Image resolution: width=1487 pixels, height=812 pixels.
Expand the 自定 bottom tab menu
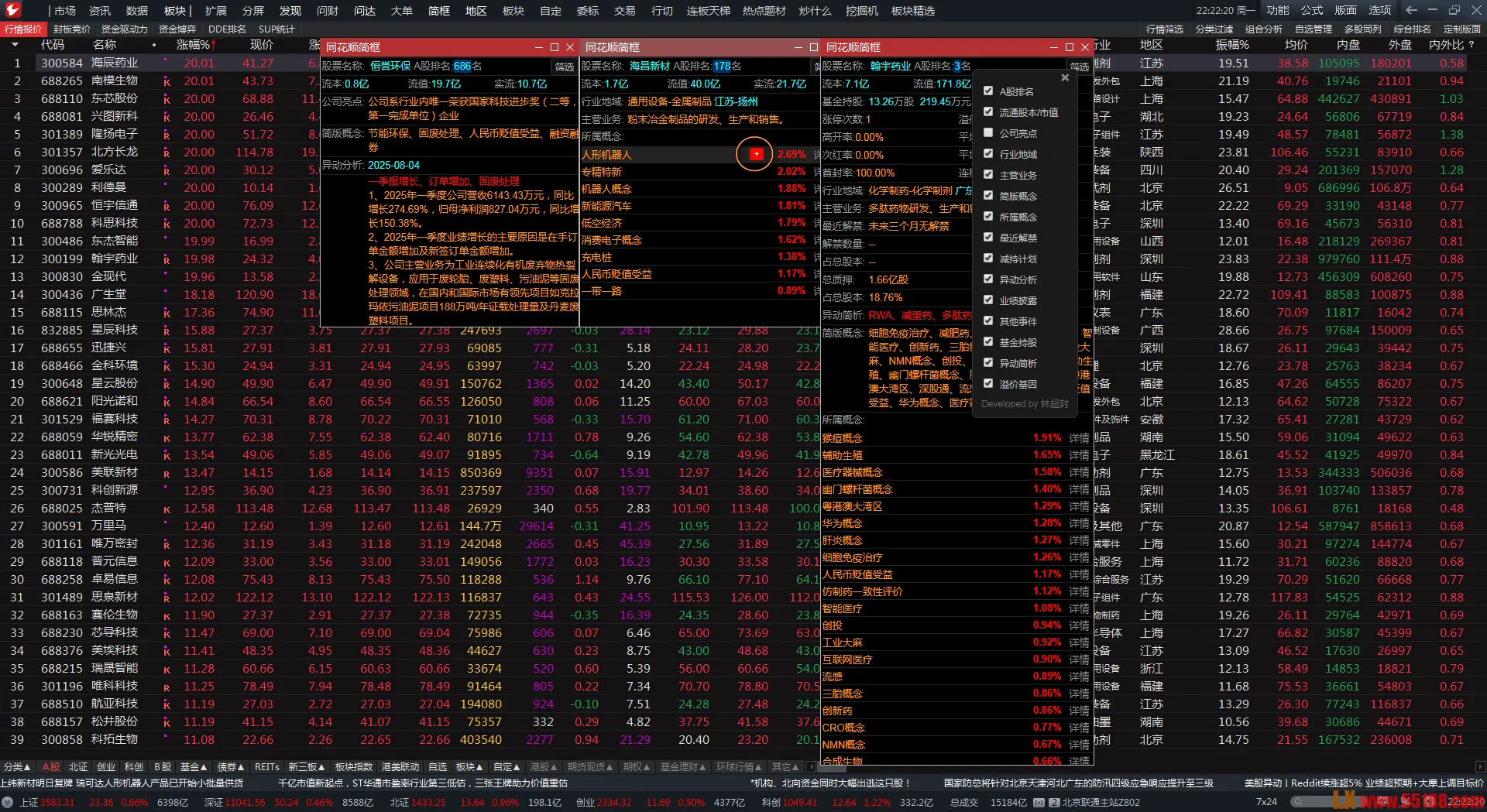coord(507,767)
